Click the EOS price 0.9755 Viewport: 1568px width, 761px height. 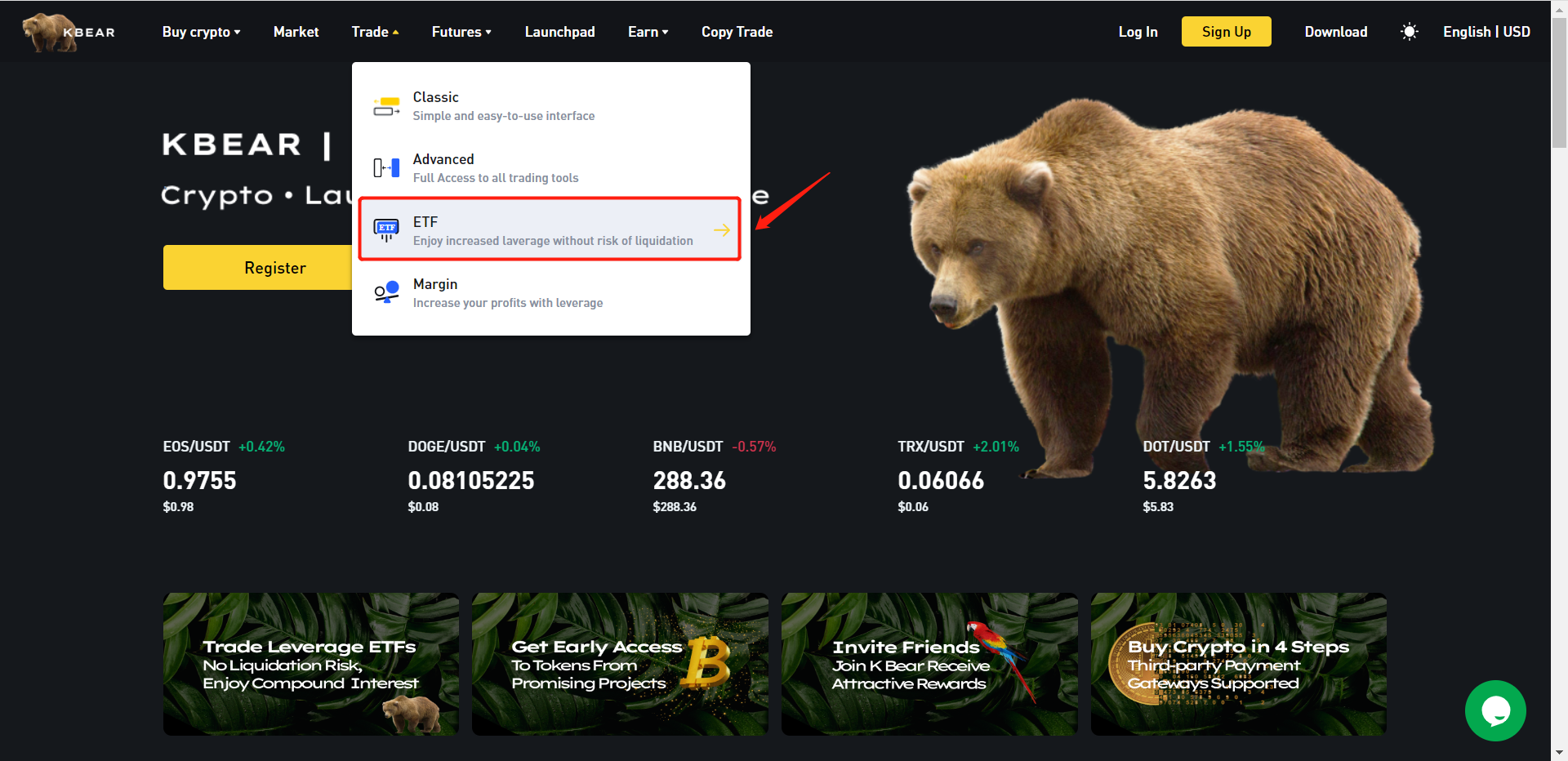(199, 480)
